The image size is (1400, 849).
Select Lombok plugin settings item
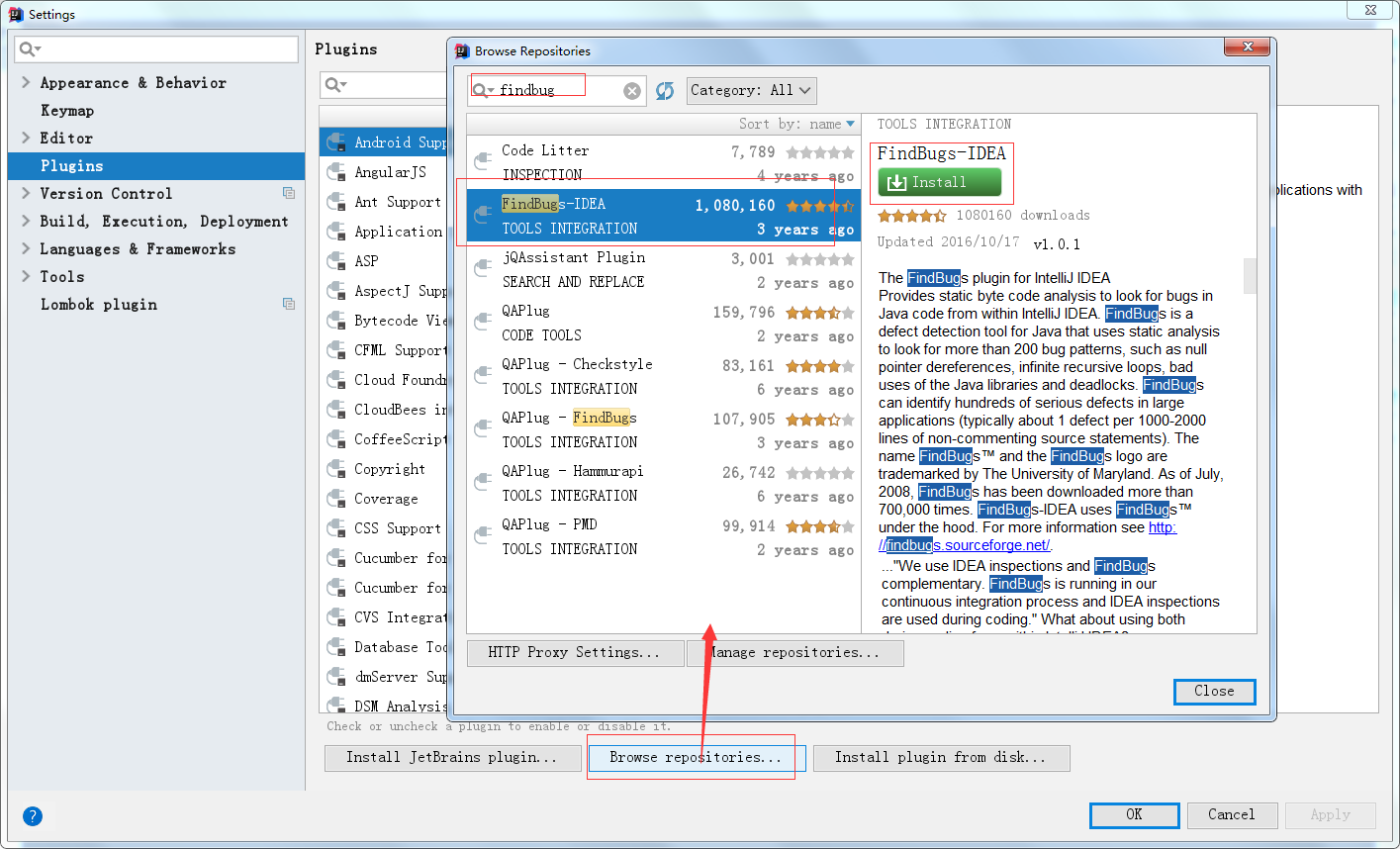coord(156,304)
